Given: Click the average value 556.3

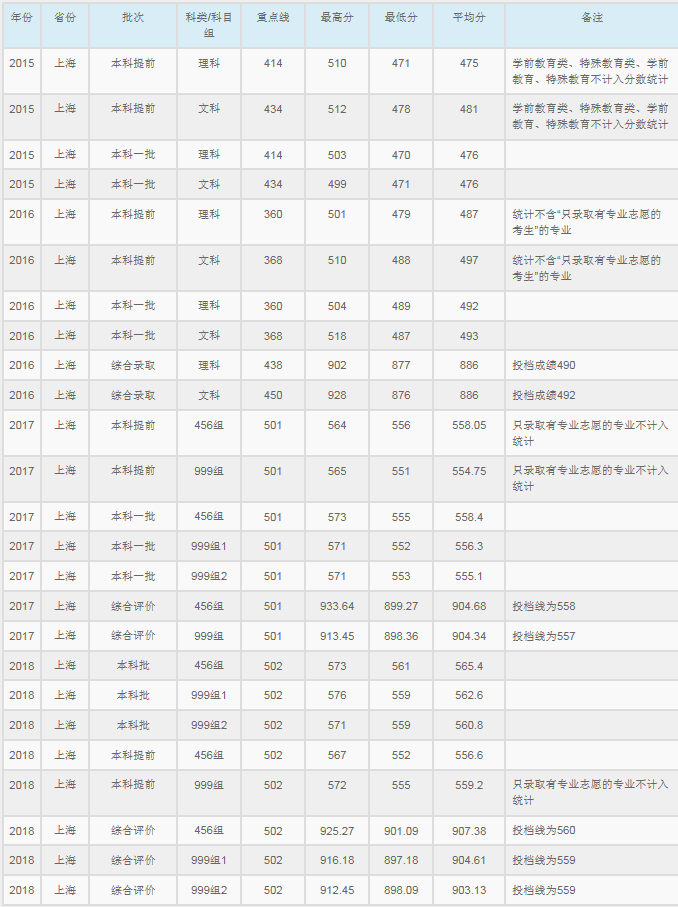Looking at the screenshot, I should 469,546.
